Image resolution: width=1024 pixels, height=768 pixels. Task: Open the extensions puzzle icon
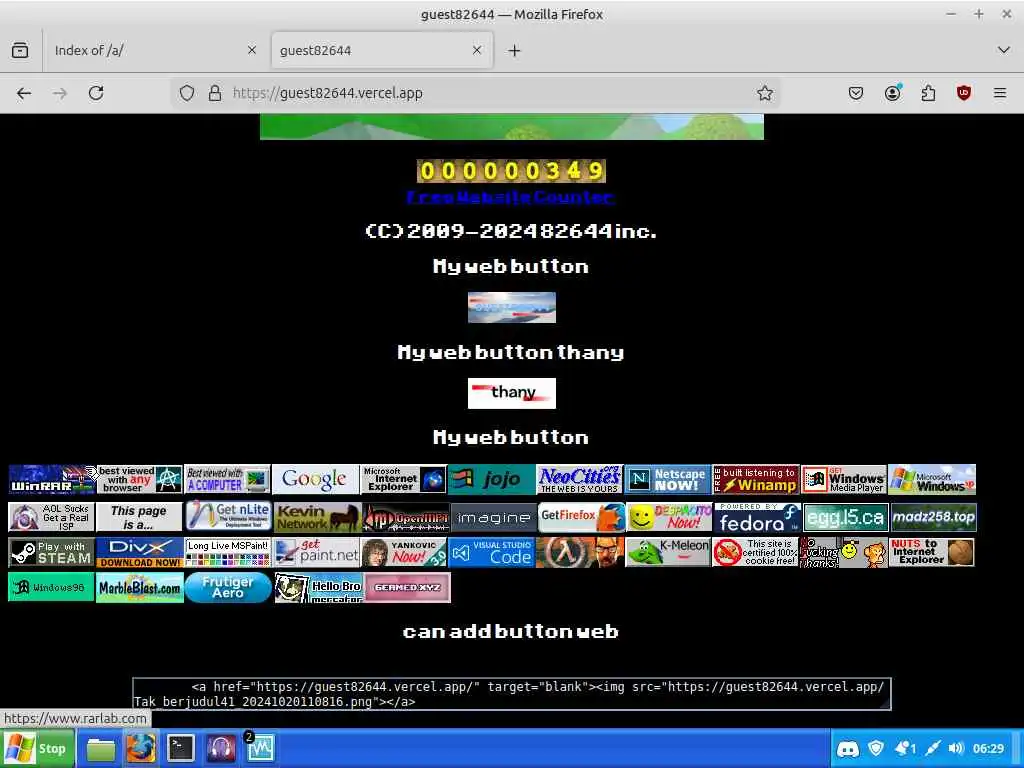click(928, 93)
